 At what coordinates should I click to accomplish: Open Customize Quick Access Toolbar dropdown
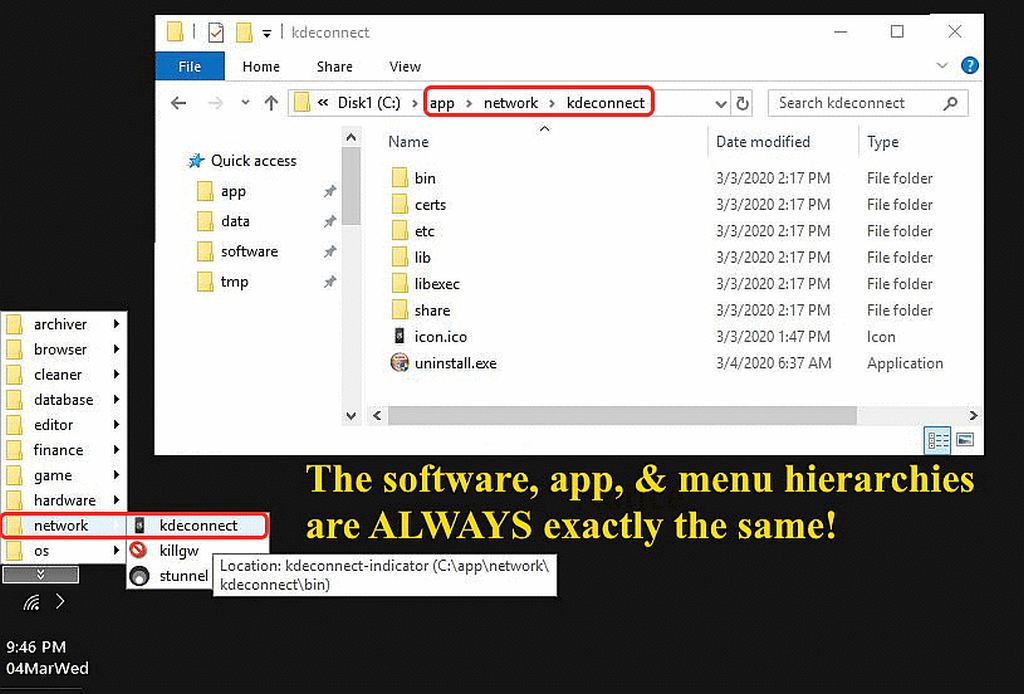(x=266, y=33)
